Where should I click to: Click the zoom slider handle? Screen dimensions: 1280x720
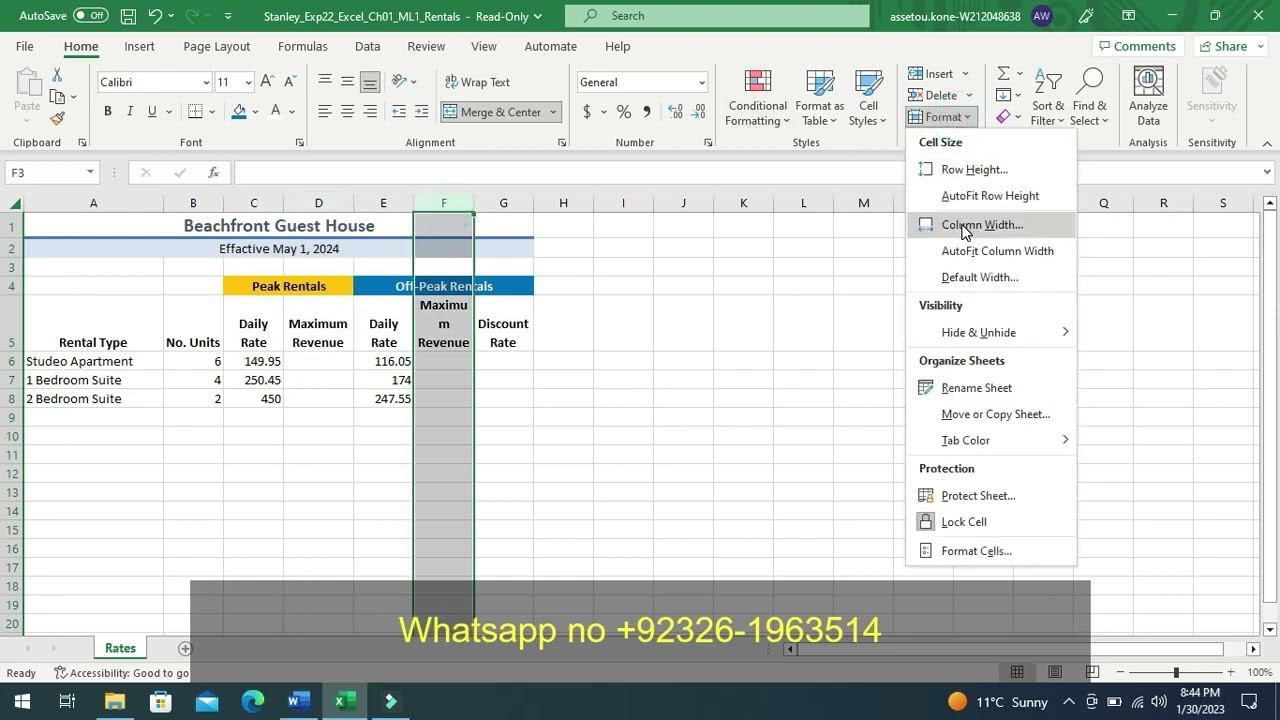click(x=1176, y=673)
